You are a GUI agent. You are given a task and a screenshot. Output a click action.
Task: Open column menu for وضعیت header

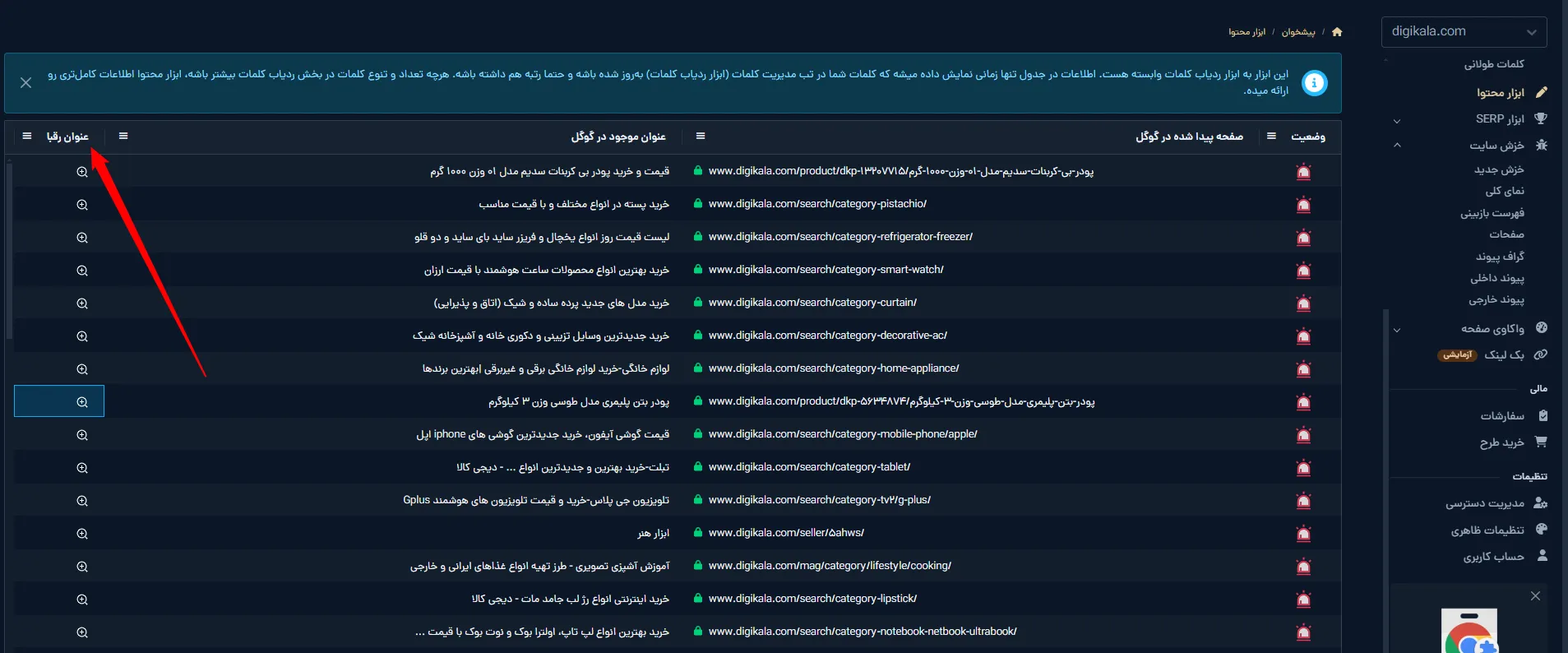pyautogui.click(x=1271, y=137)
